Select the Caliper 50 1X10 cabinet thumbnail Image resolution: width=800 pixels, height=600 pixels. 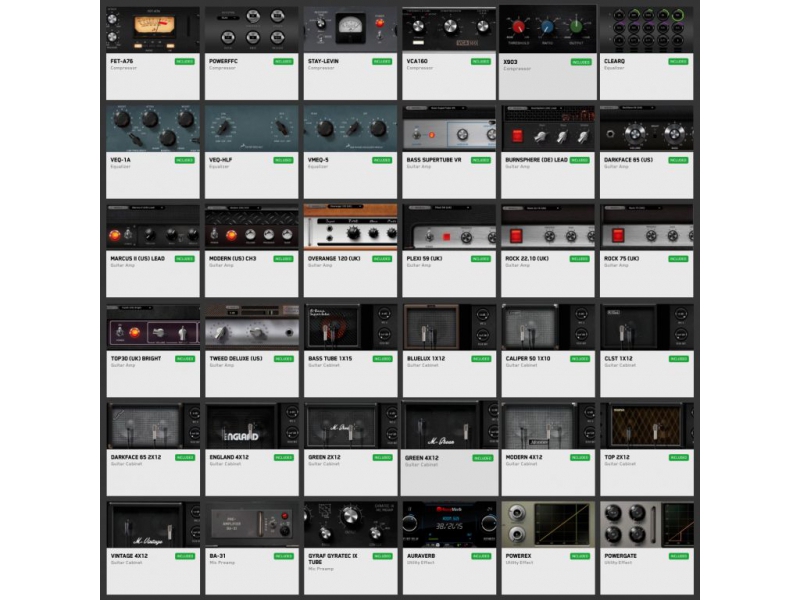548,328
